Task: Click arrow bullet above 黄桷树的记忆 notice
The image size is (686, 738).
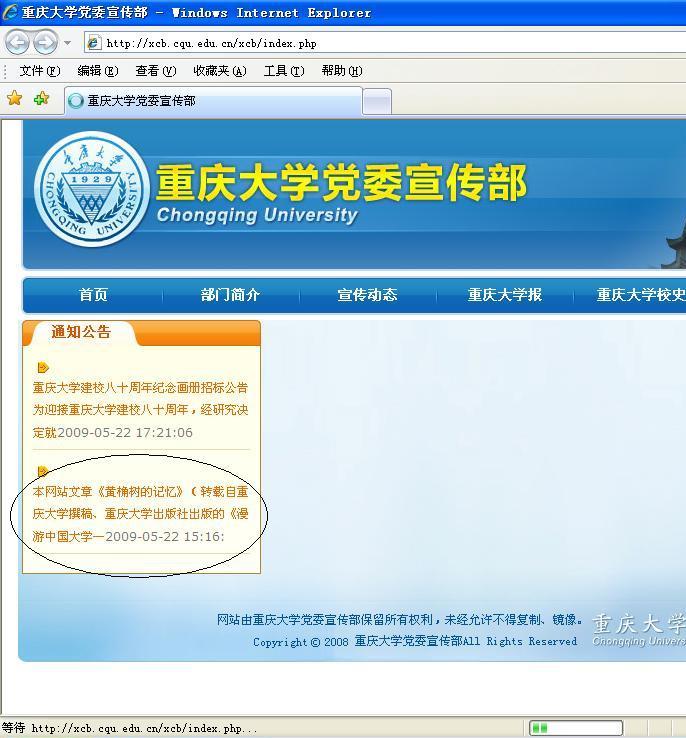Action: (43, 471)
